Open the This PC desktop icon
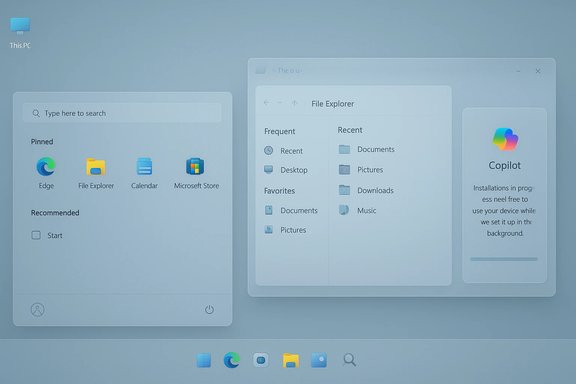 pyautogui.click(x=20, y=32)
